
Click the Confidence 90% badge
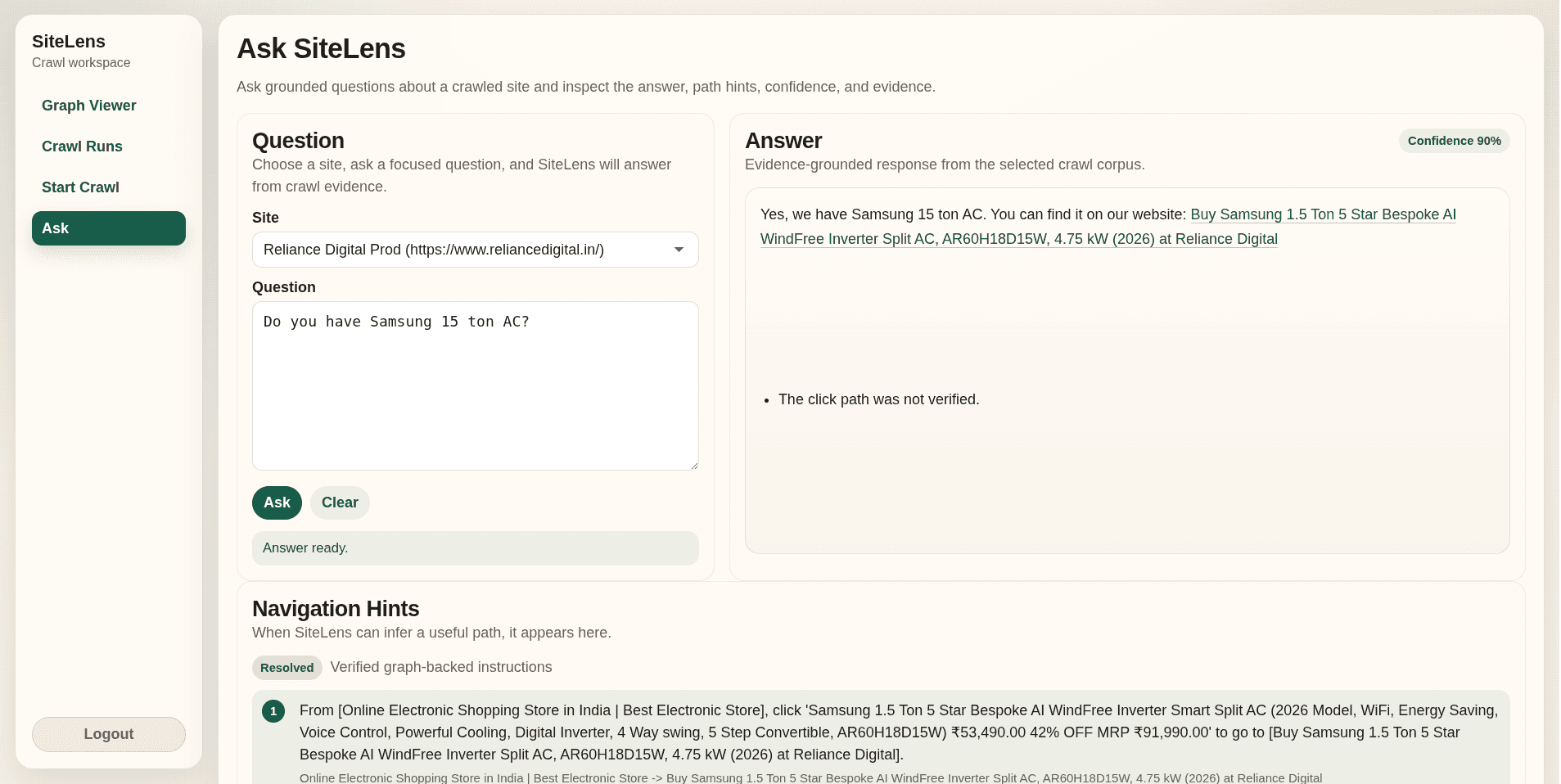1454,141
